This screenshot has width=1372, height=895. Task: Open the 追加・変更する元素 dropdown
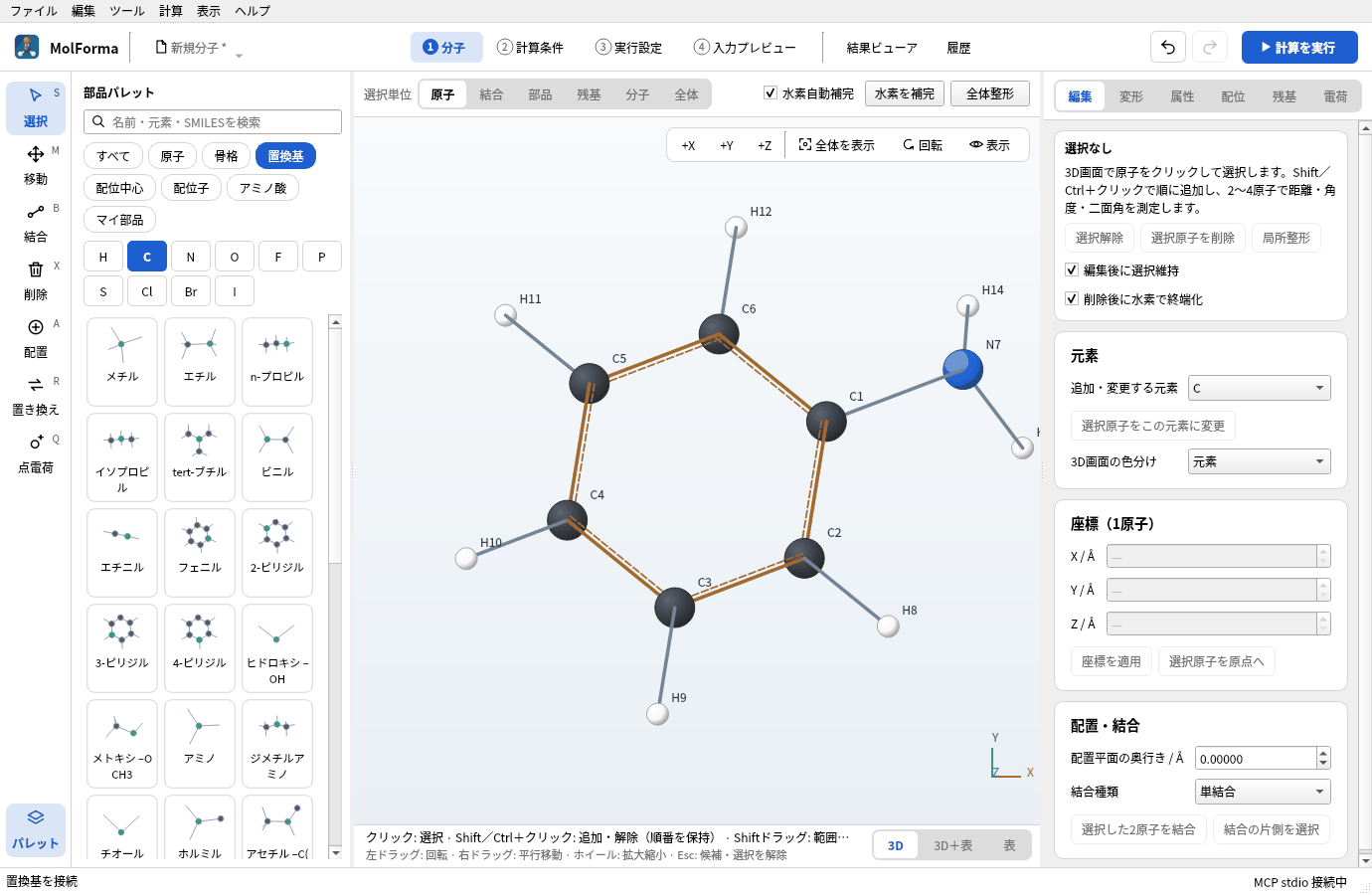pos(1260,388)
